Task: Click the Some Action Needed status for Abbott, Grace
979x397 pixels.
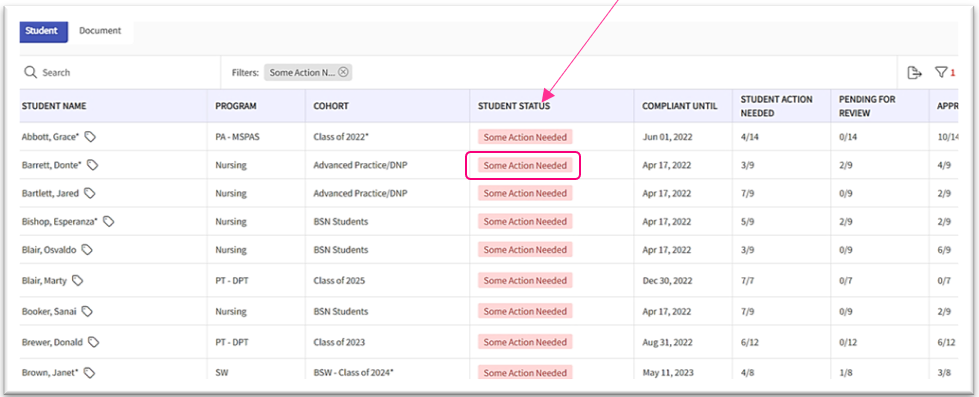Action: tap(525, 137)
